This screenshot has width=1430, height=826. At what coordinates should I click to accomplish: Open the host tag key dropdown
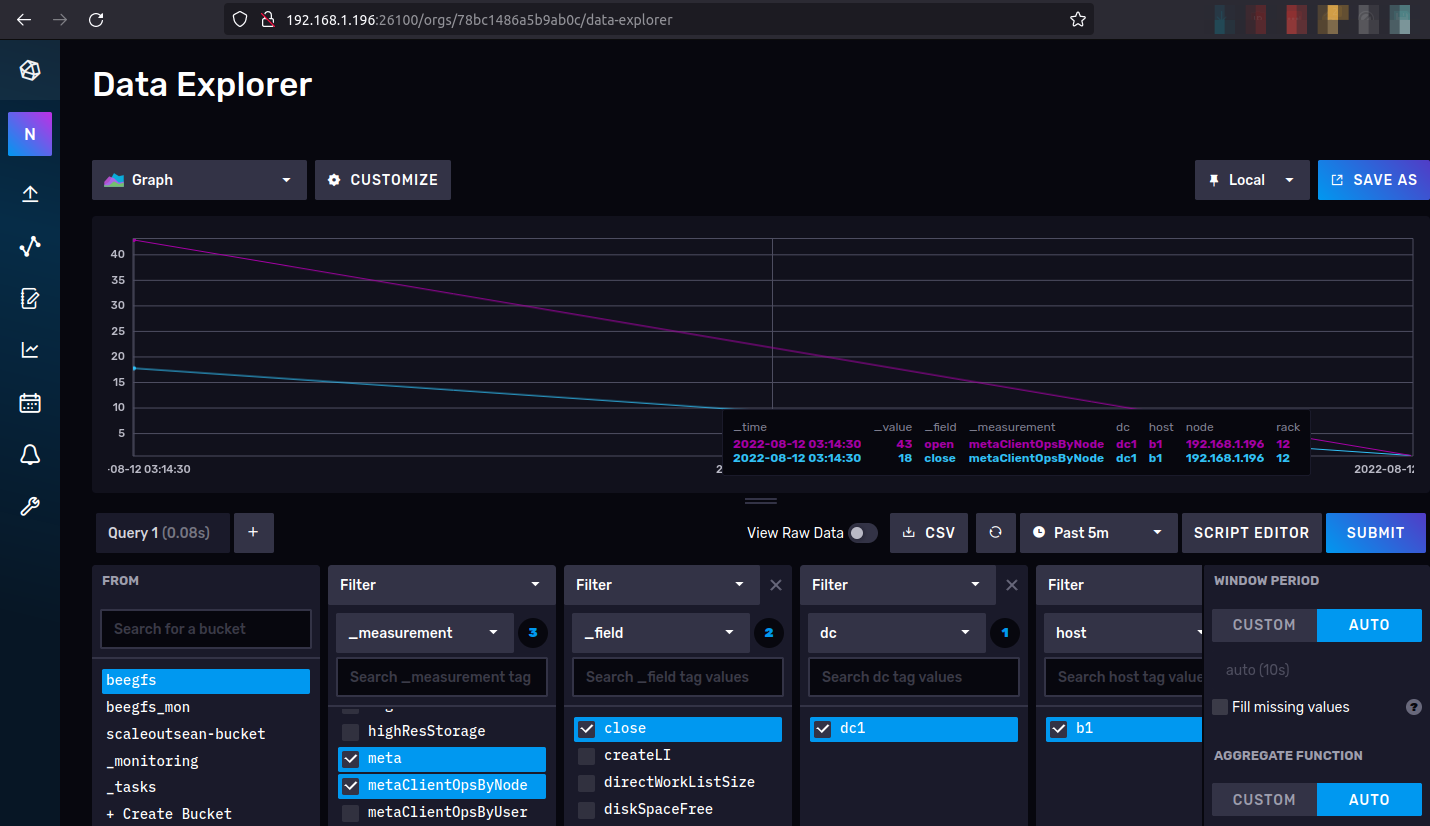[x=1123, y=633]
